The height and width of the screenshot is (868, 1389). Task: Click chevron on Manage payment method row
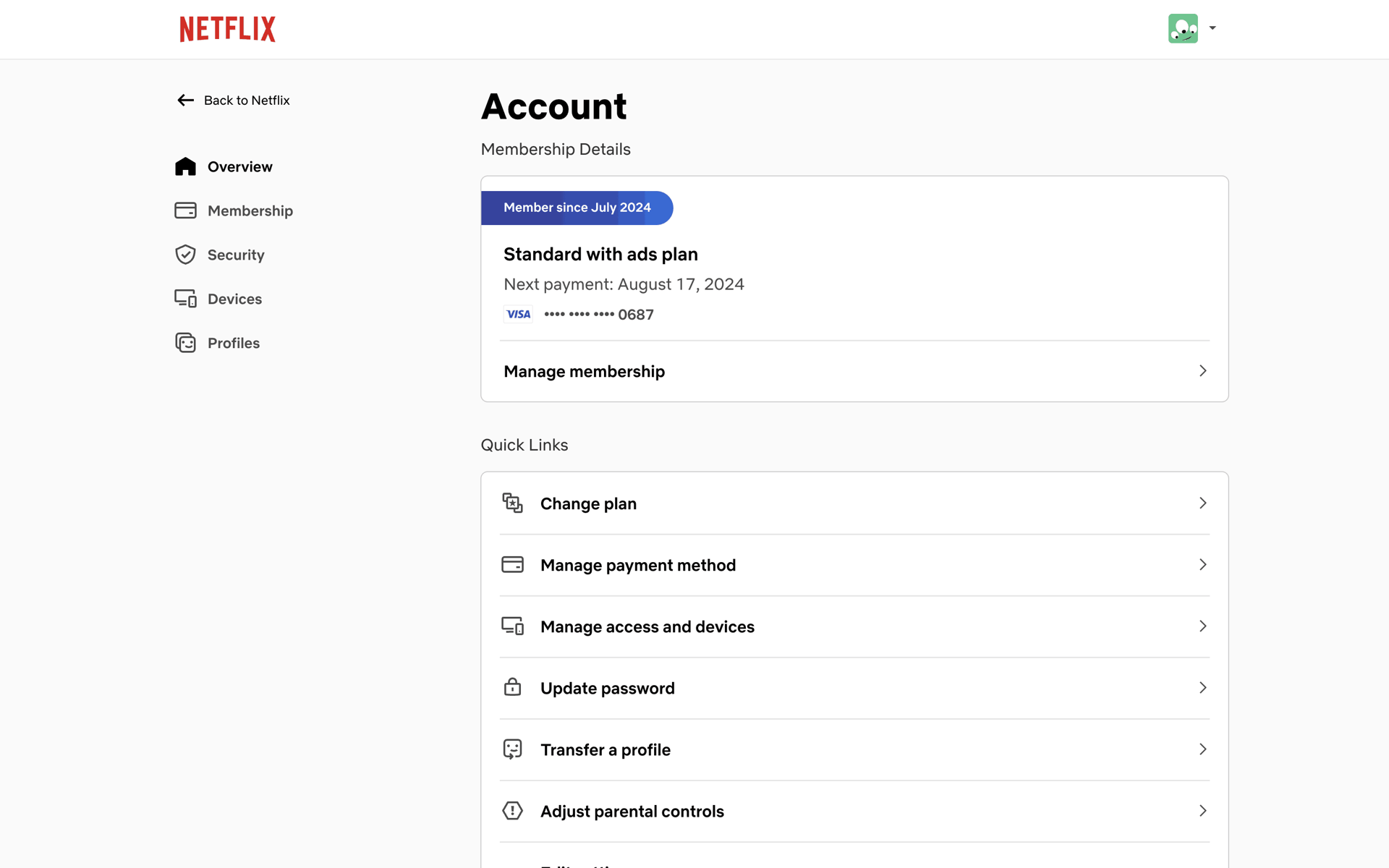1202,564
